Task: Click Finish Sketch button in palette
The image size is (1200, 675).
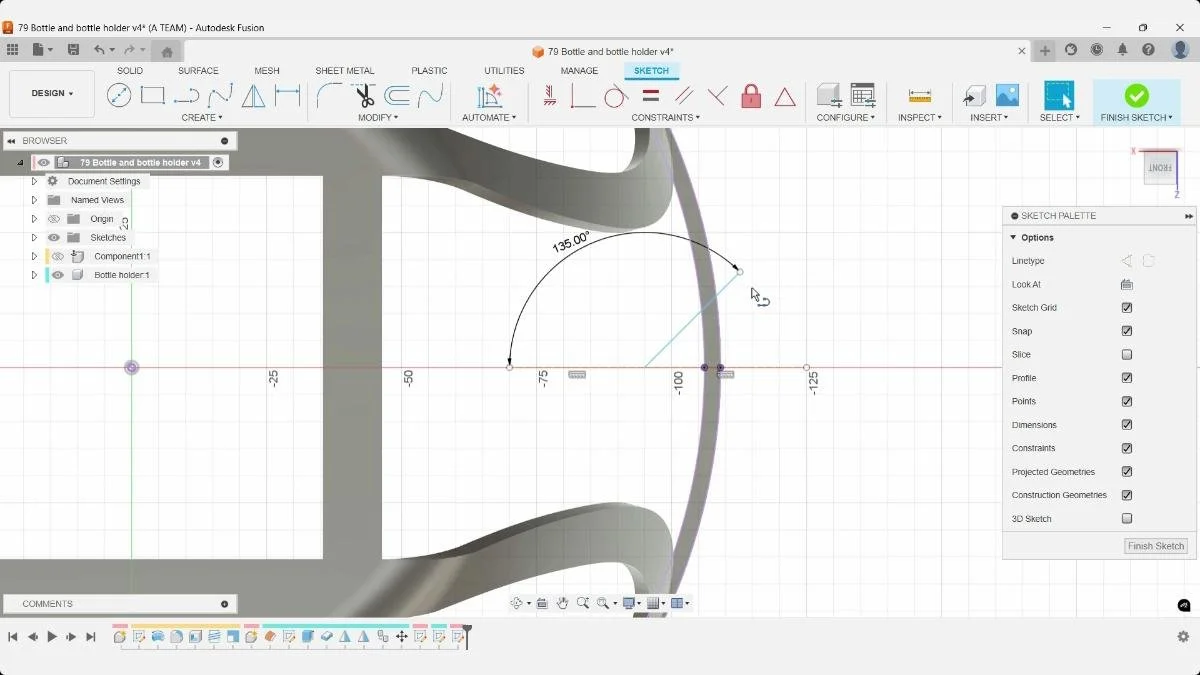Action: pos(1156,546)
